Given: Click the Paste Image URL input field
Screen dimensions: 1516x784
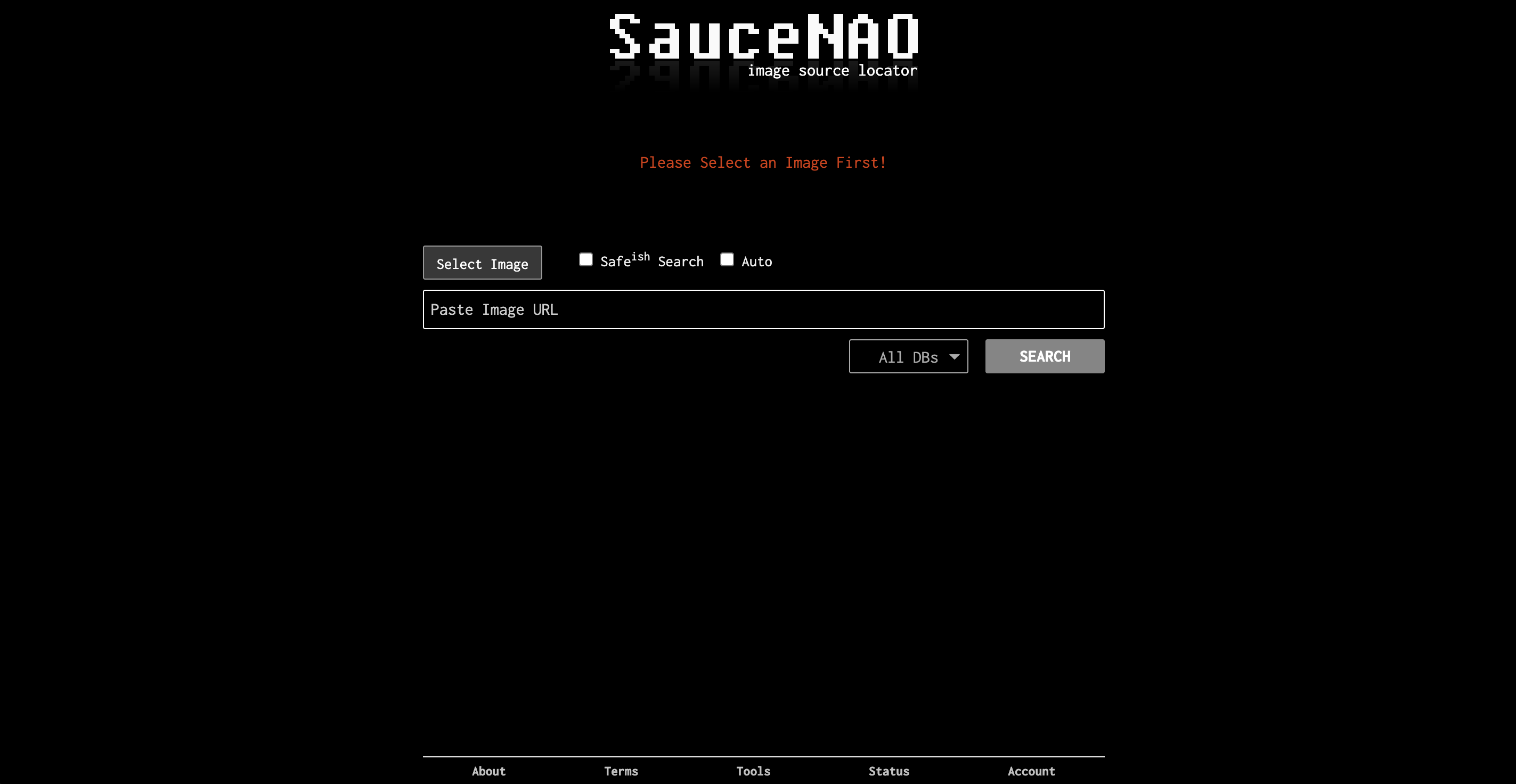Looking at the screenshot, I should (763, 309).
